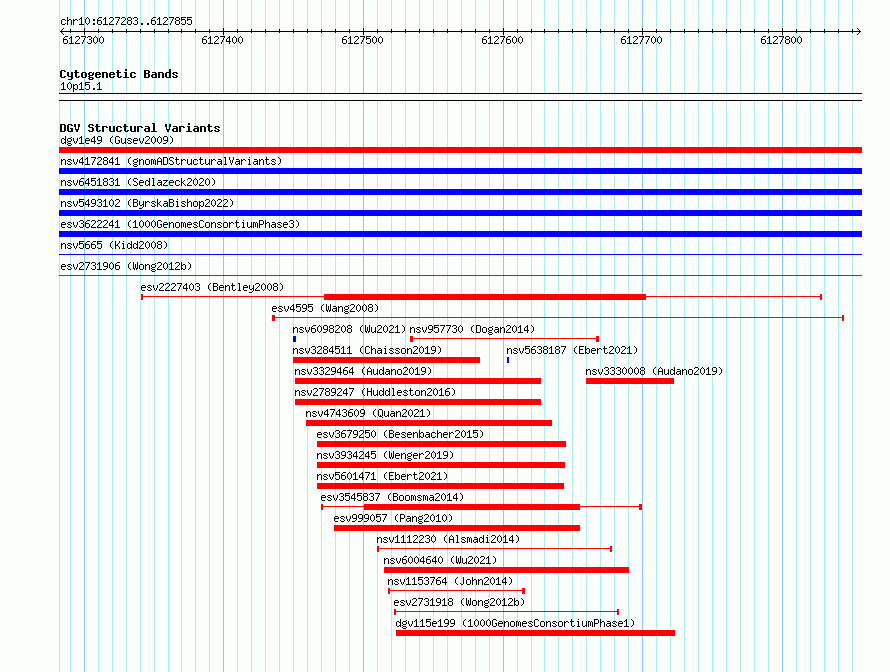Click the blue esv3622241 variant bar

[460, 234]
